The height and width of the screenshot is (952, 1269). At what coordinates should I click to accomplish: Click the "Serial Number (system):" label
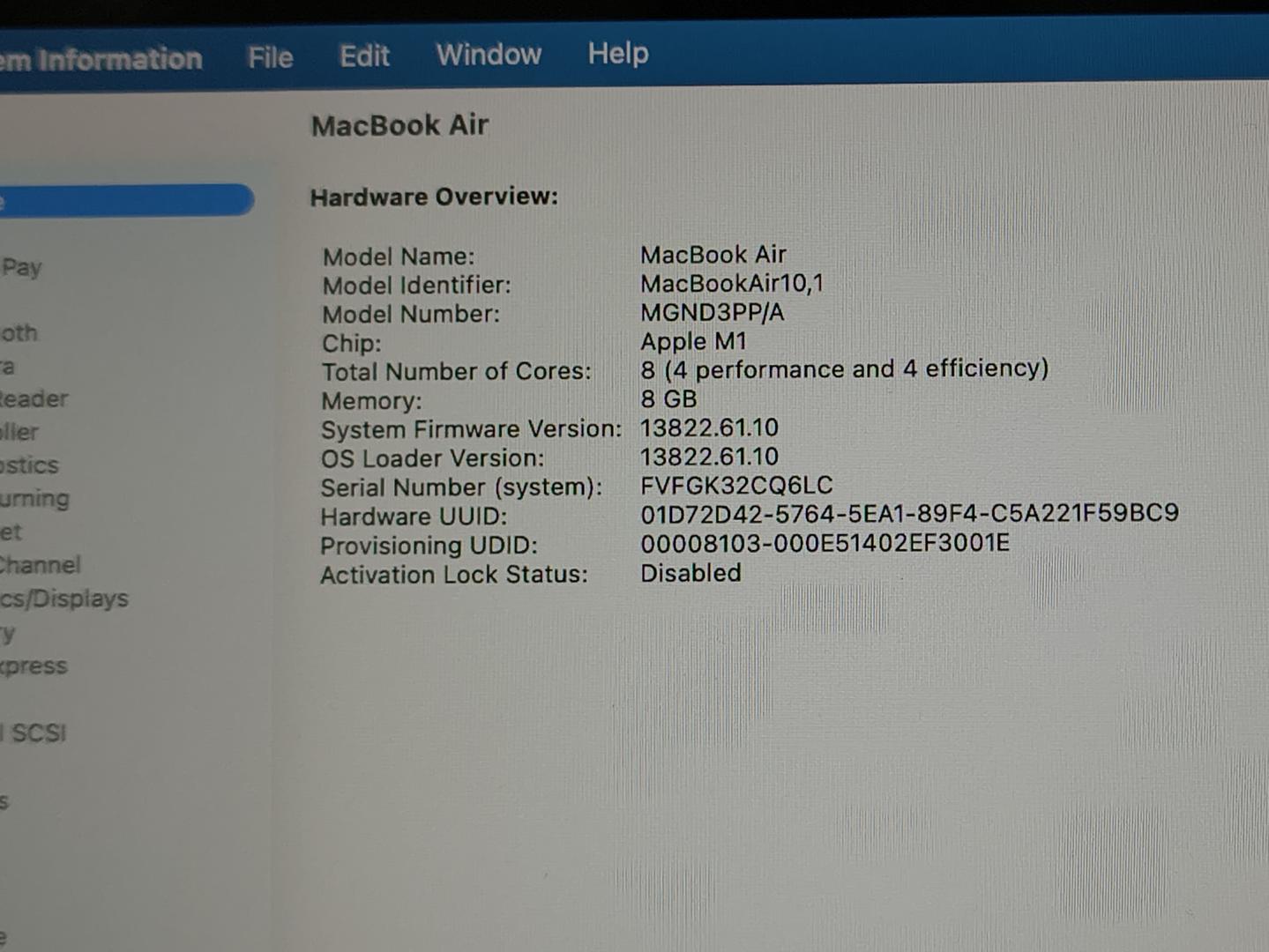pos(462,487)
